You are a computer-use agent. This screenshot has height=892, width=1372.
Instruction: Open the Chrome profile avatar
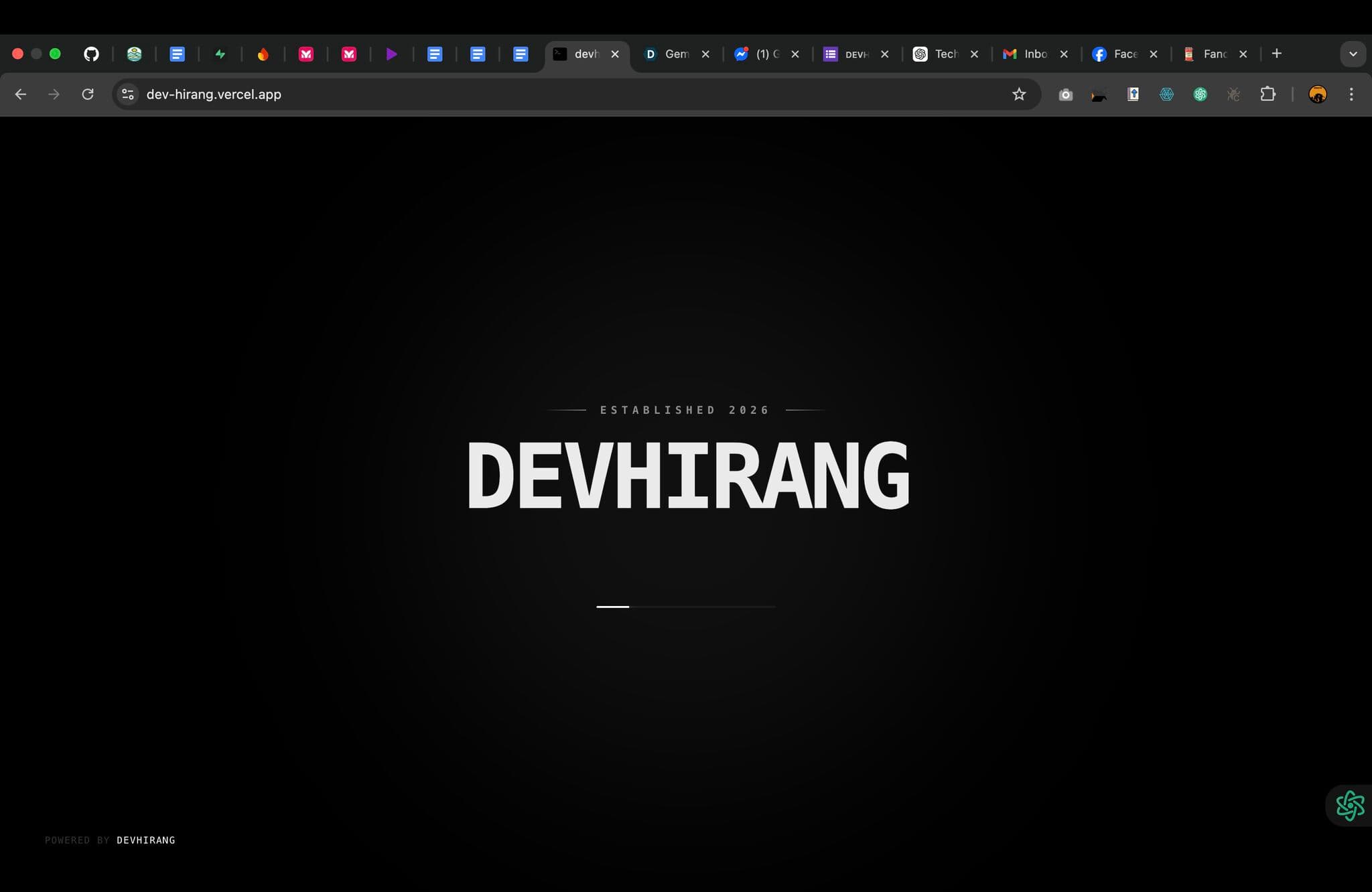[1317, 94]
